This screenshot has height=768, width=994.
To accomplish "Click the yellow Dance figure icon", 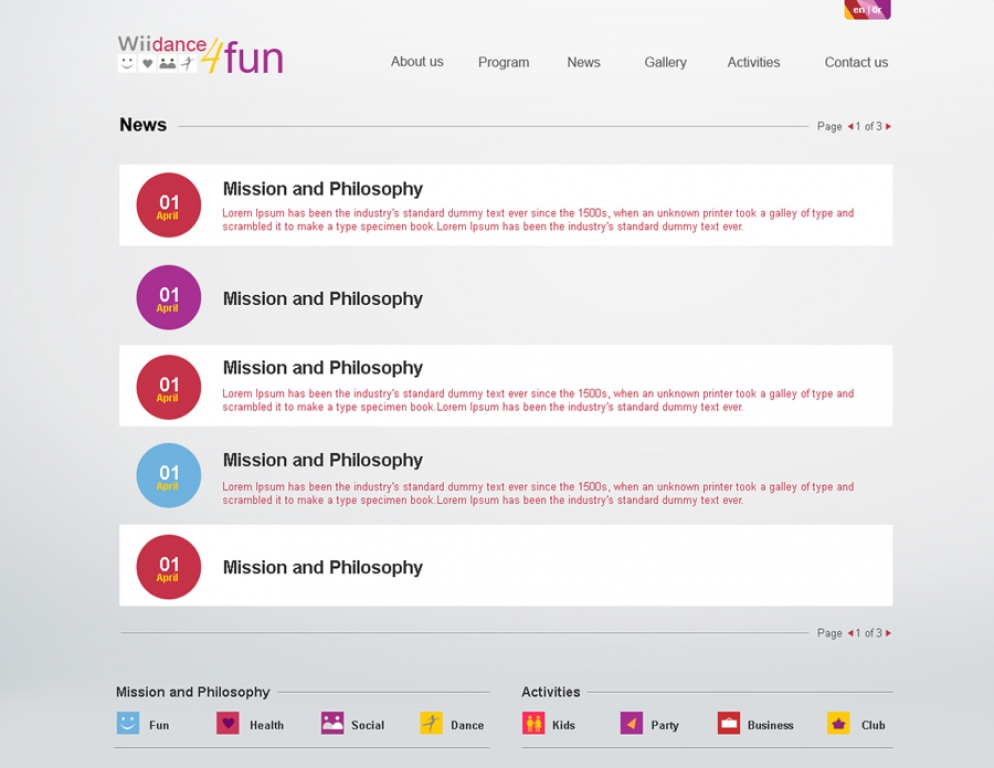I will tap(431, 723).
